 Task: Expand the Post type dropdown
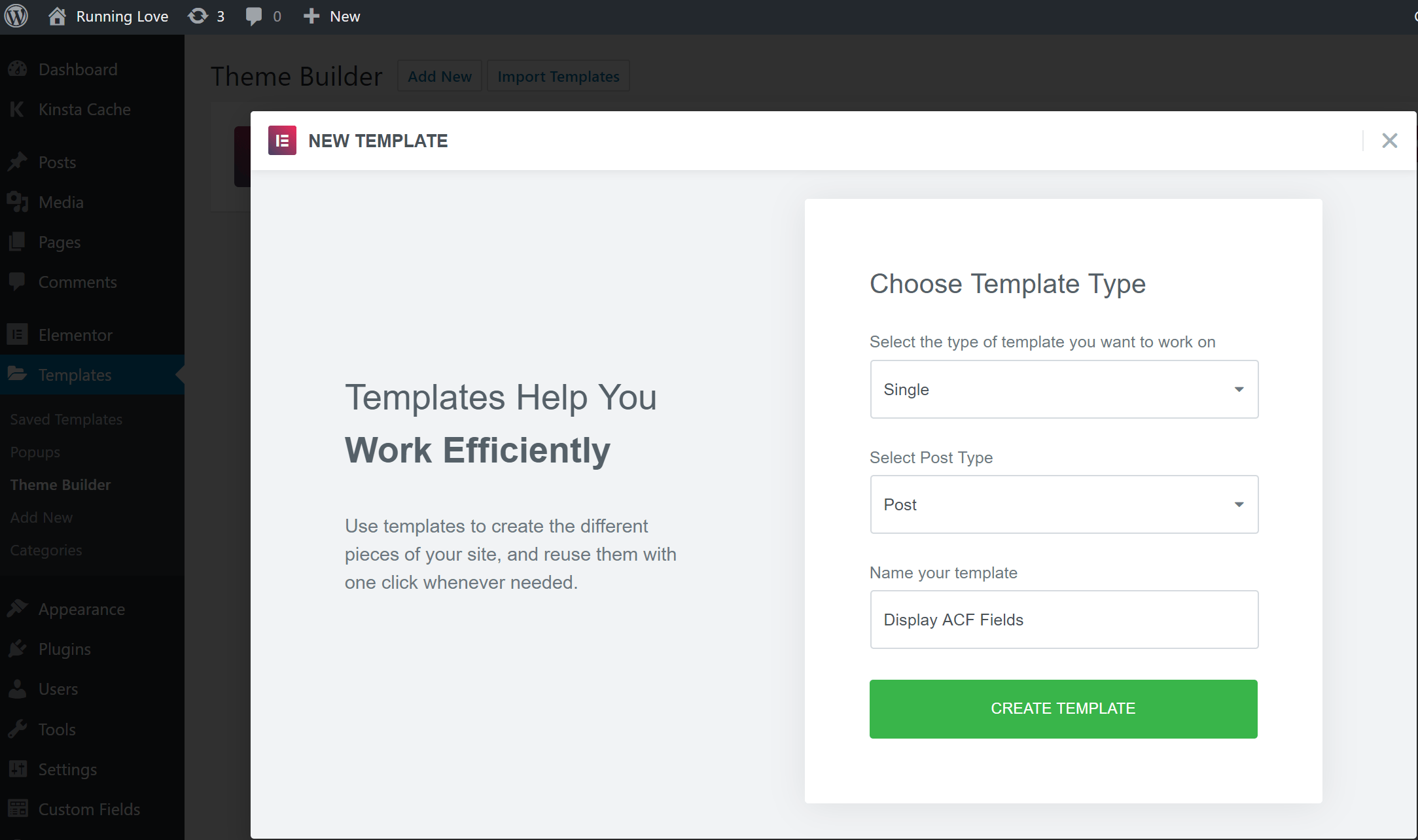coord(1062,504)
